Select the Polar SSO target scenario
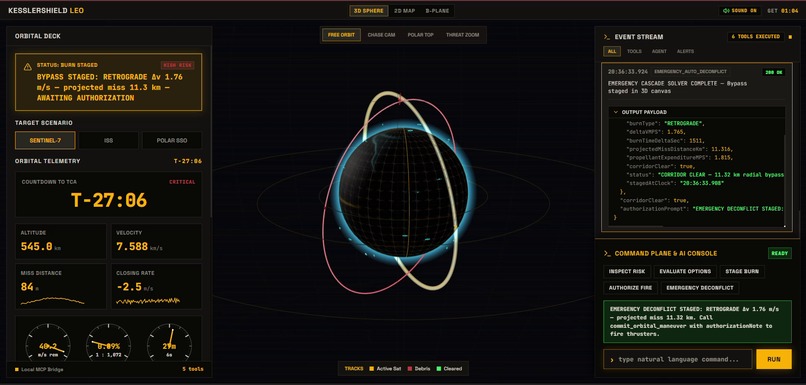806x385 pixels. (x=172, y=140)
